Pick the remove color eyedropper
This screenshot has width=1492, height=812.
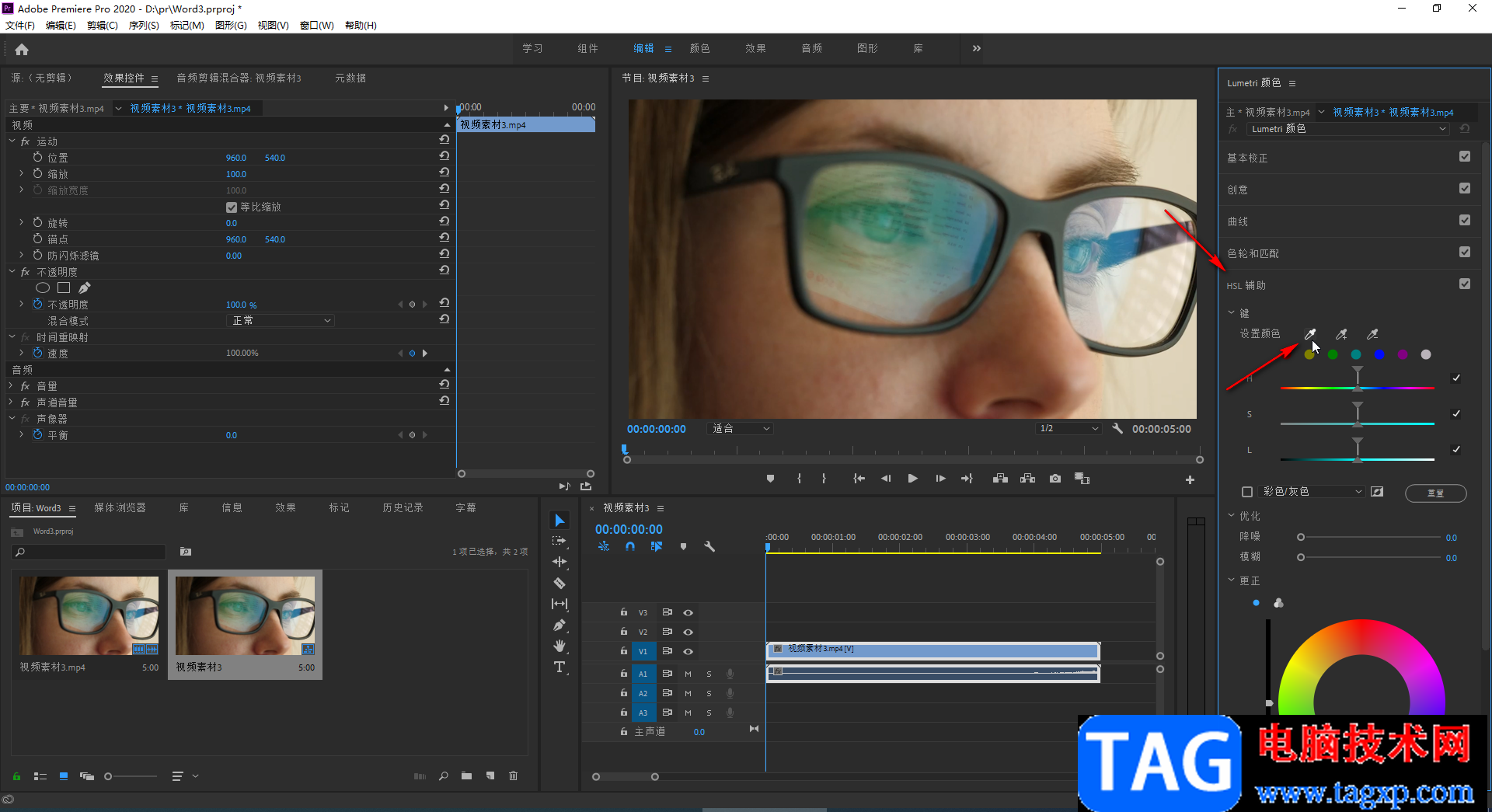(x=1373, y=334)
